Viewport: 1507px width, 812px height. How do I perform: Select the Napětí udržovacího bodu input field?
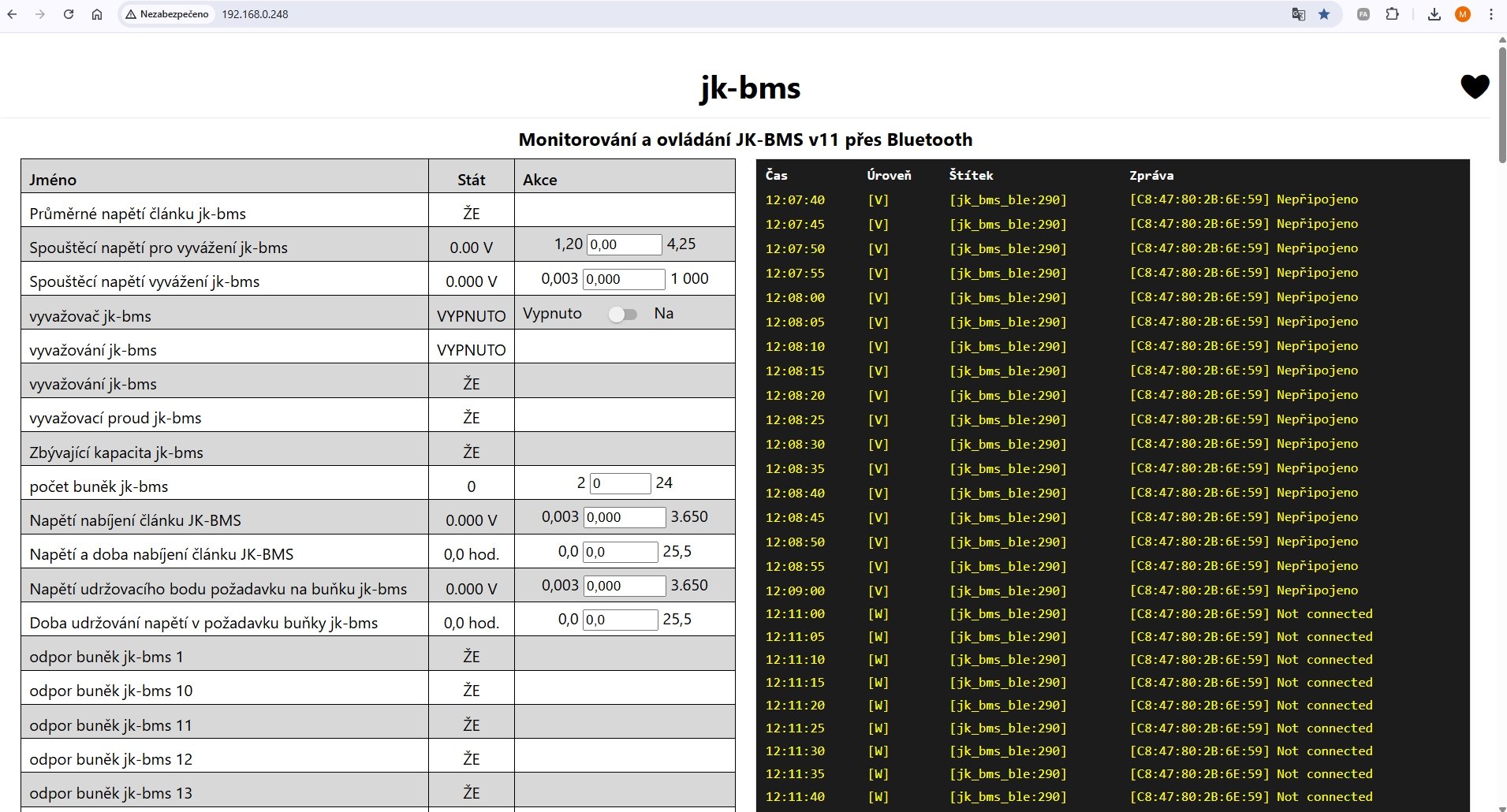625,586
